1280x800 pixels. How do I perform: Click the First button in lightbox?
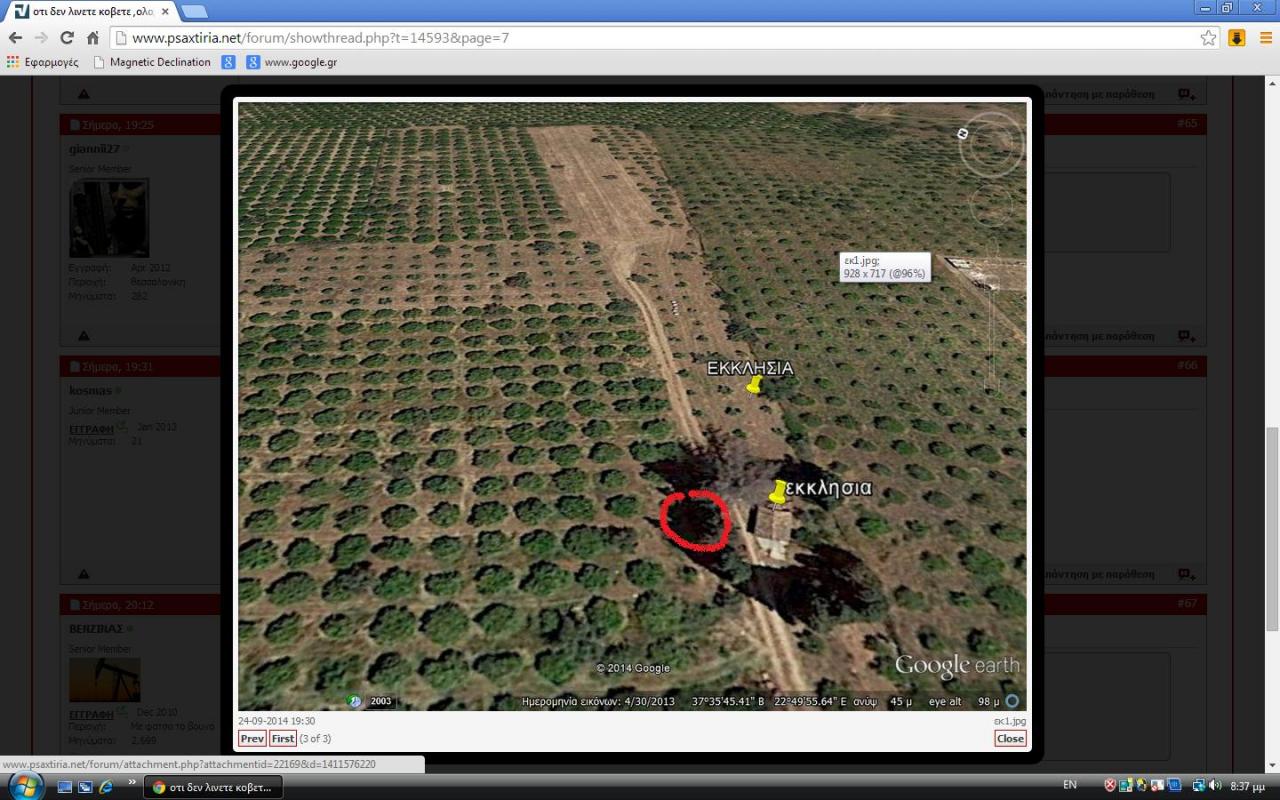click(x=283, y=739)
